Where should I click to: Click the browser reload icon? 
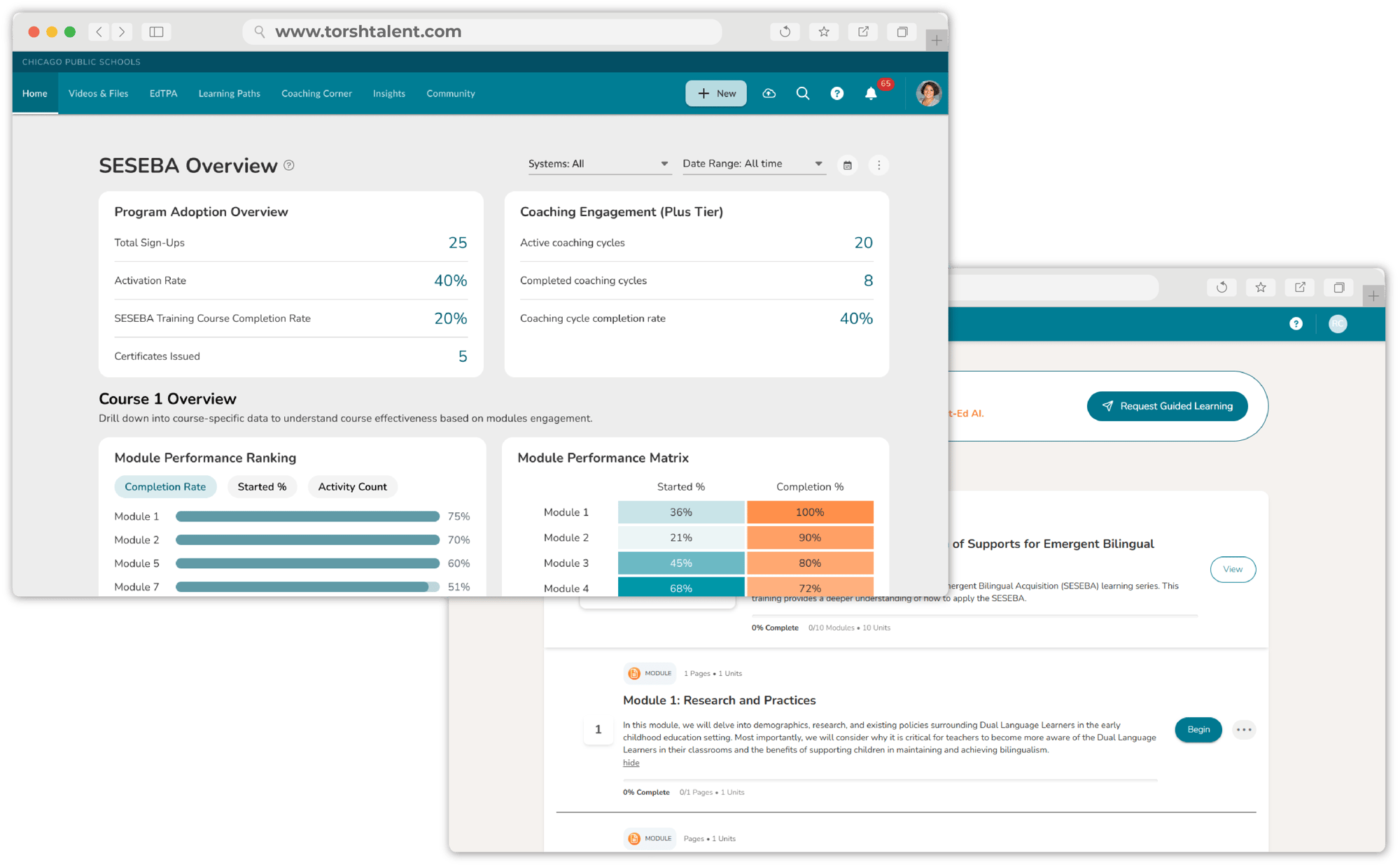pyautogui.click(x=785, y=31)
